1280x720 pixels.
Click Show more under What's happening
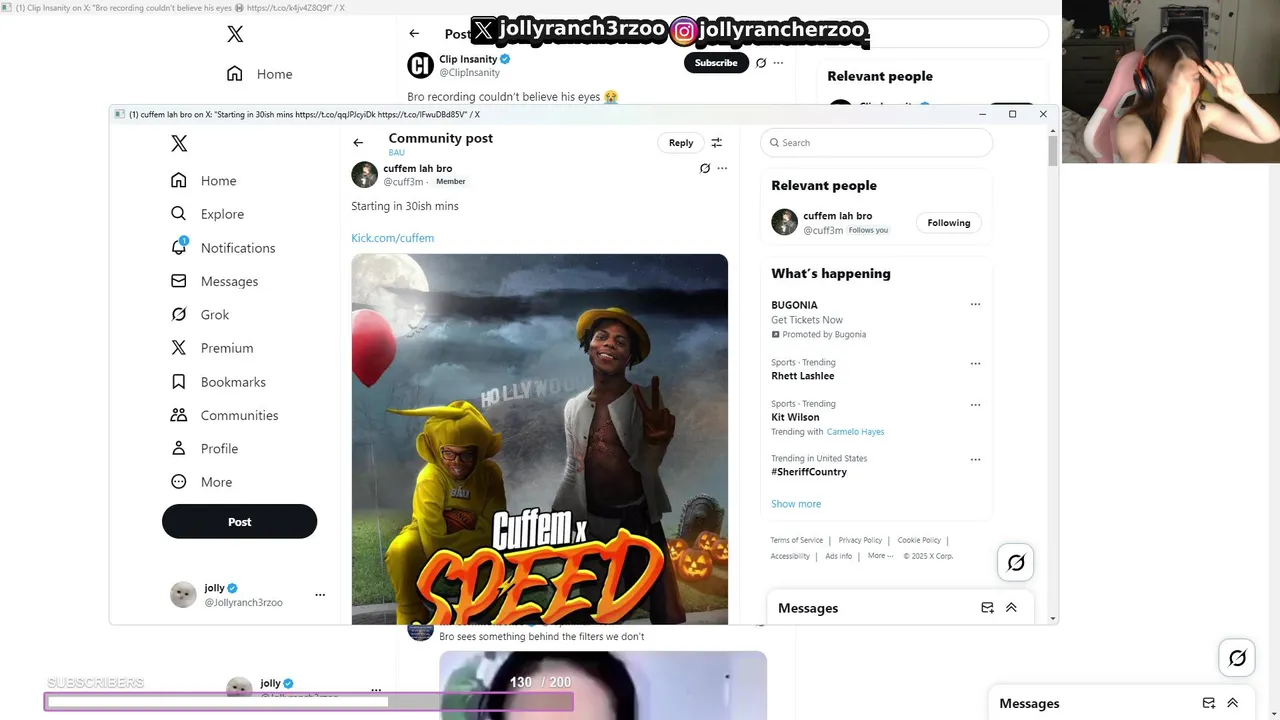pyautogui.click(x=796, y=504)
